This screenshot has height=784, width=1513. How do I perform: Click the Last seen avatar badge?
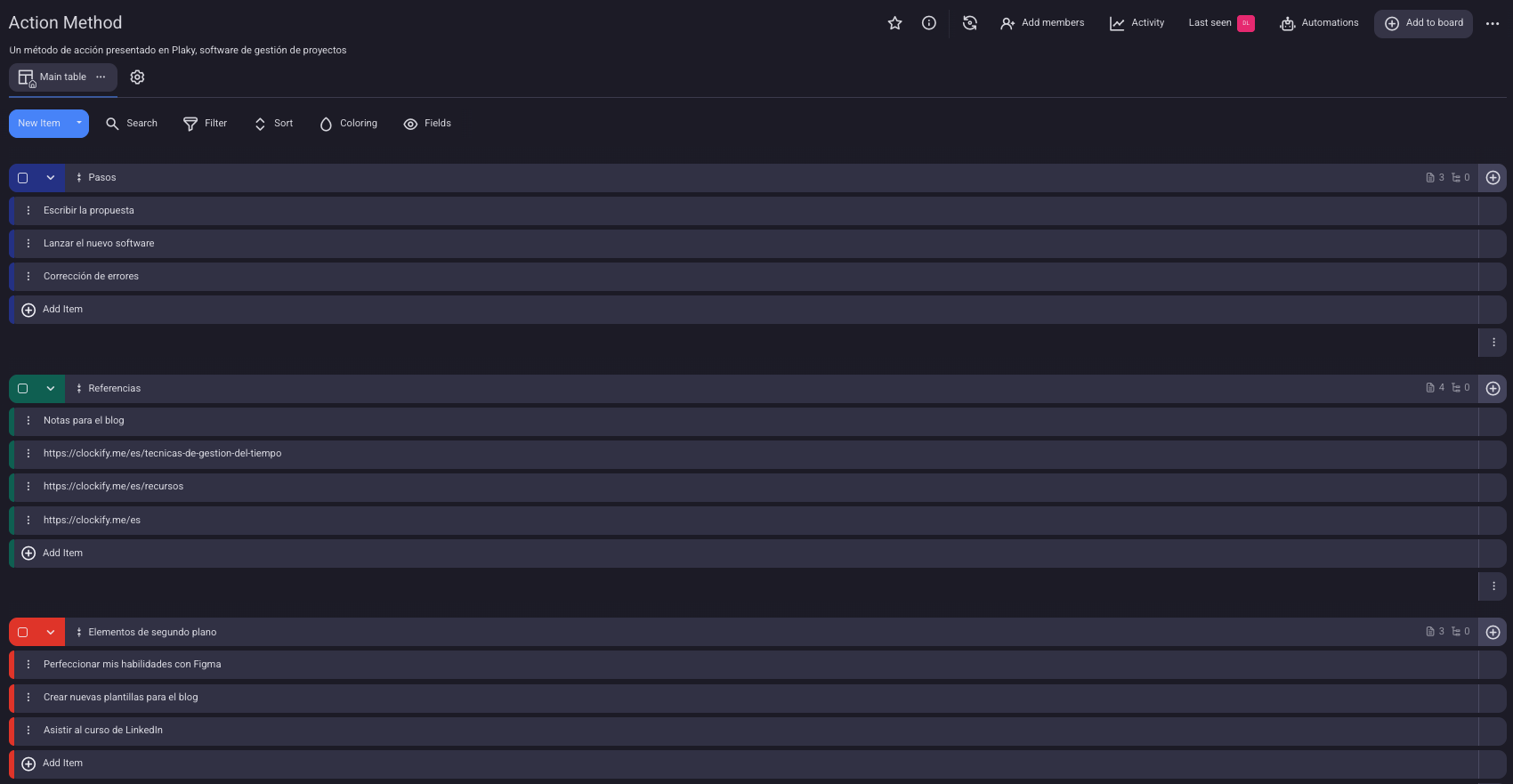[x=1246, y=23]
